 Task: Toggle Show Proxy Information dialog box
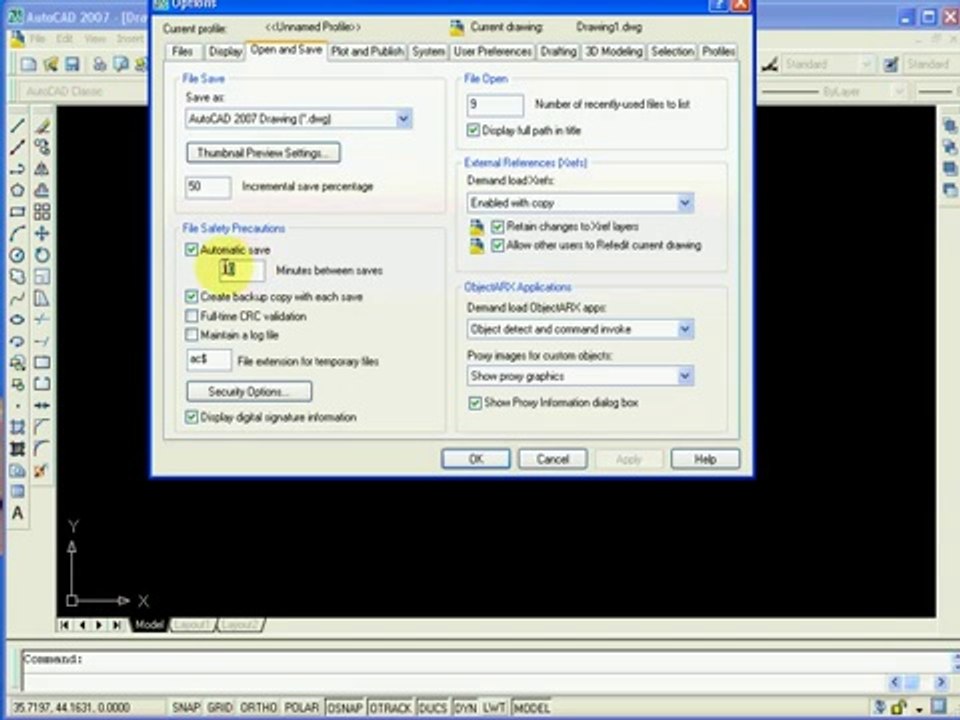pyautogui.click(x=475, y=403)
